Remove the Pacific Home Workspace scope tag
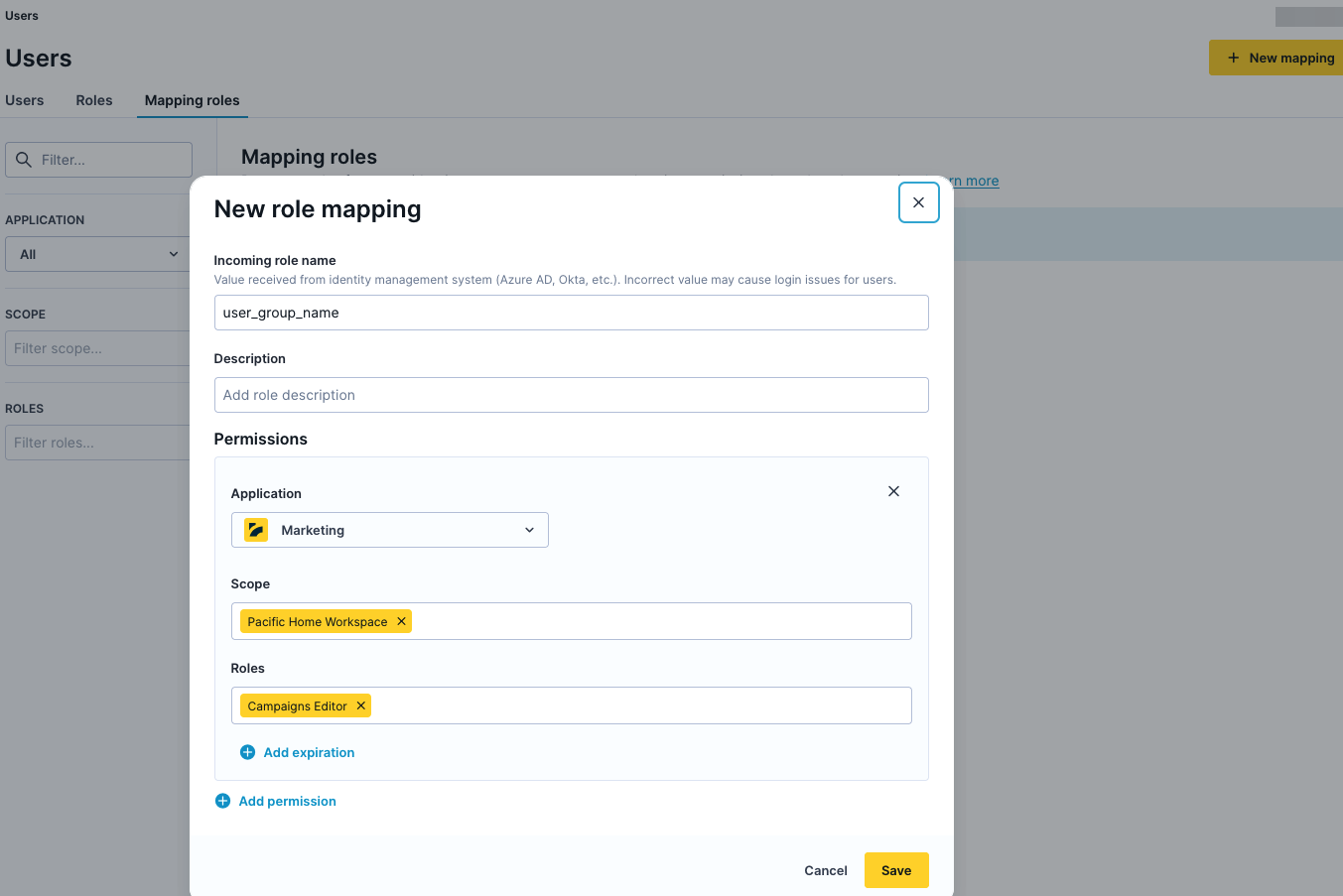Image resolution: width=1343 pixels, height=896 pixels. coord(401,621)
